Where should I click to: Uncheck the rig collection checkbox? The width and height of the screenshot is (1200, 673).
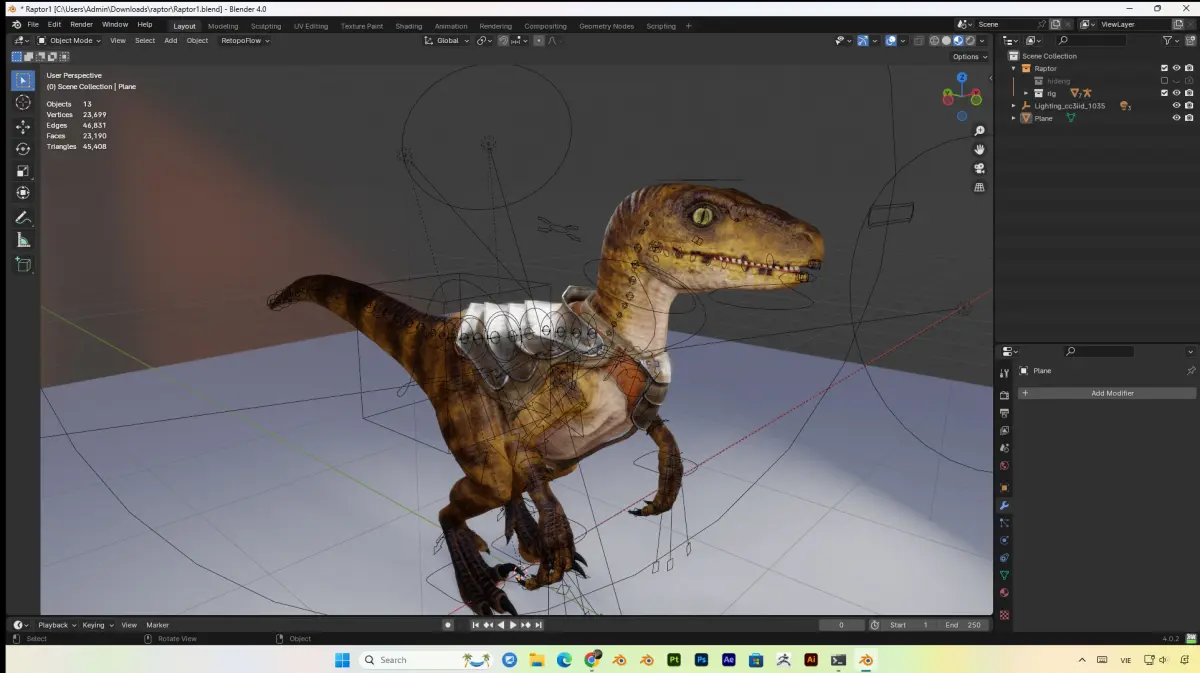[1164, 93]
